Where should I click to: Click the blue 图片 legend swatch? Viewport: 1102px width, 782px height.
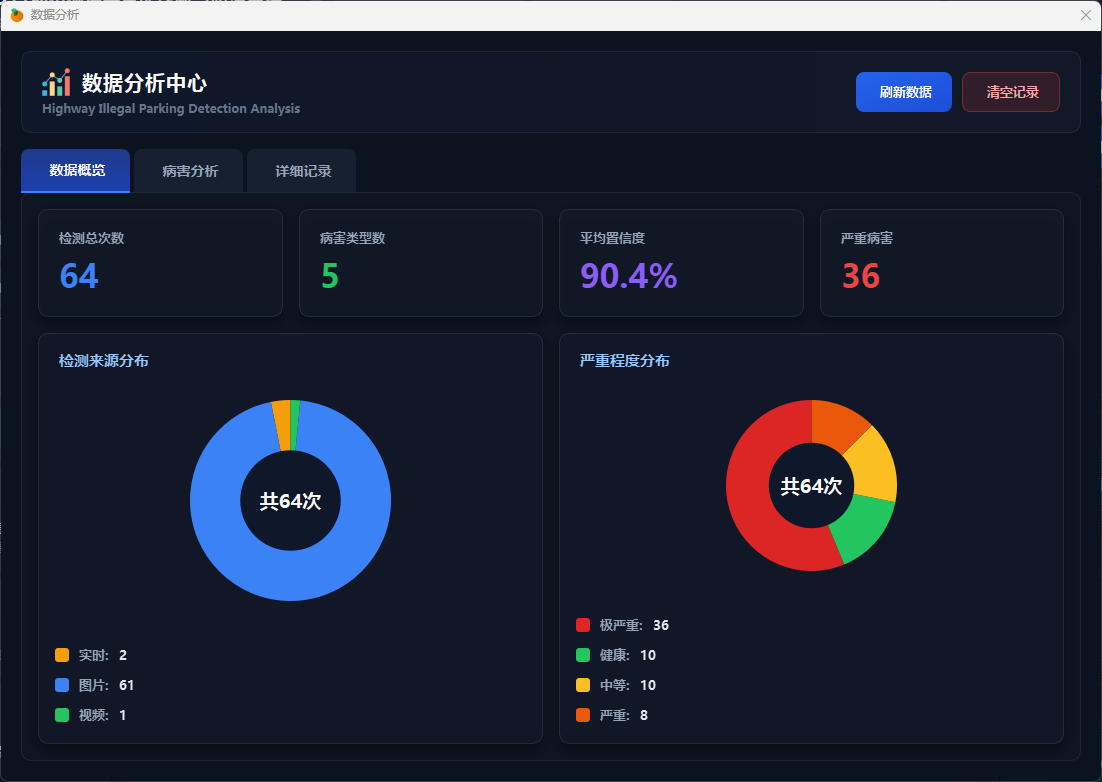(x=62, y=685)
